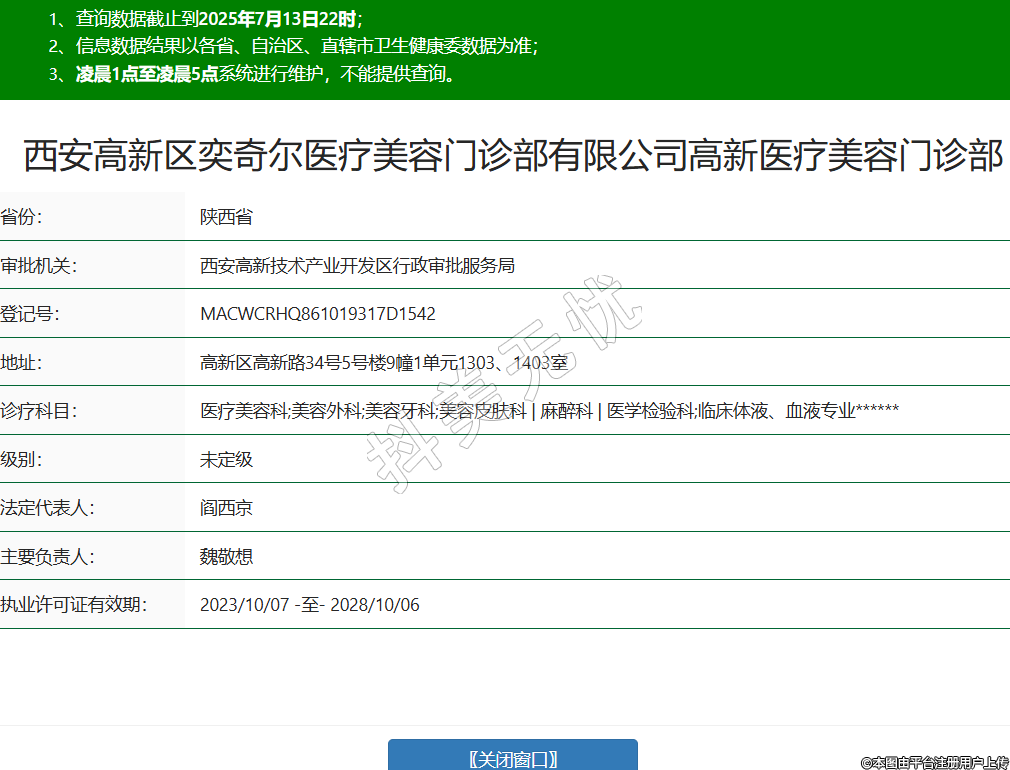This screenshot has height=770, width=1010.
Task: Click the 诊疗科目 field label
Action: tap(39, 411)
